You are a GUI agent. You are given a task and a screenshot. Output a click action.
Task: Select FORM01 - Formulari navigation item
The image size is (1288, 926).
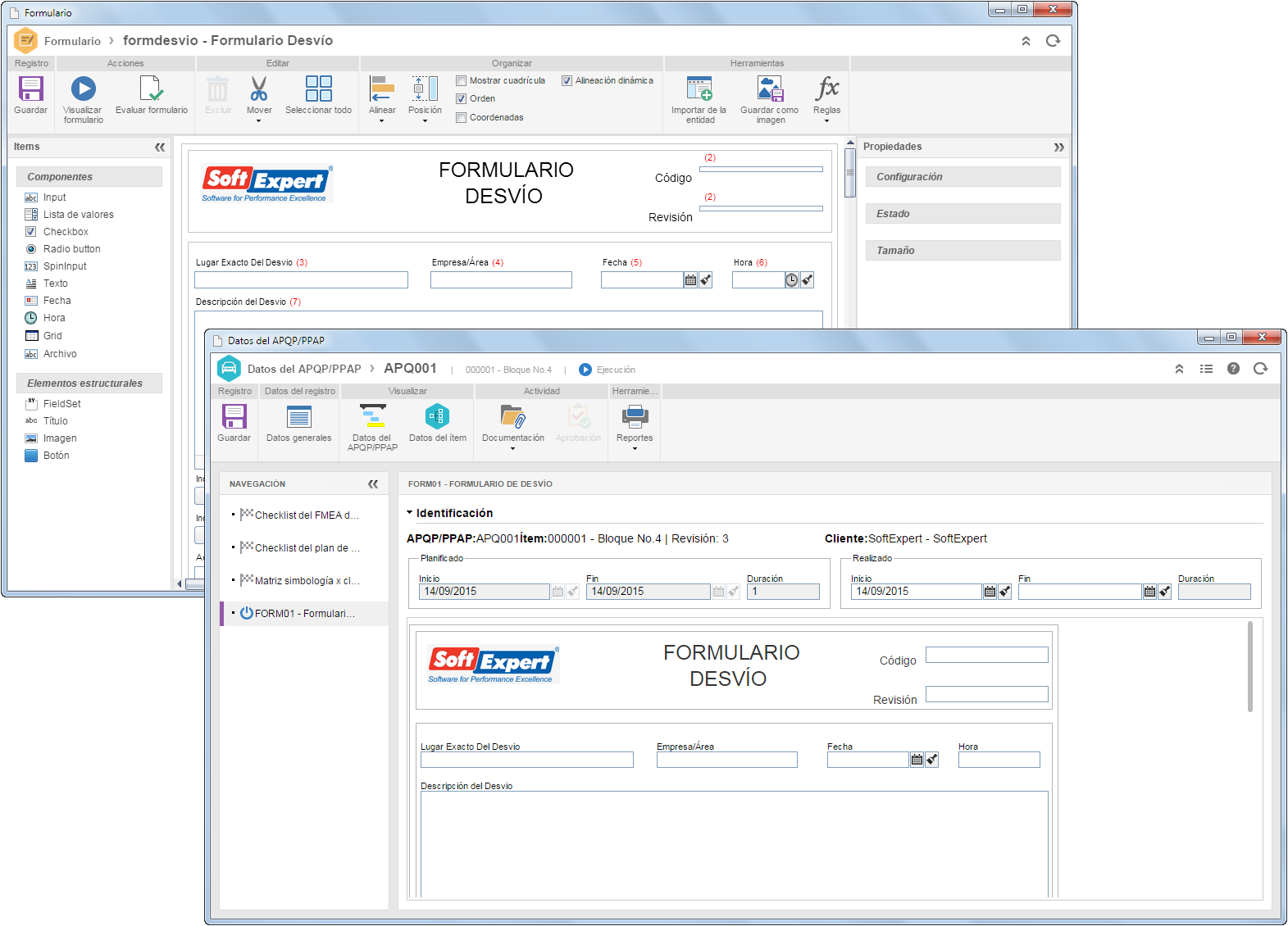coord(304,614)
